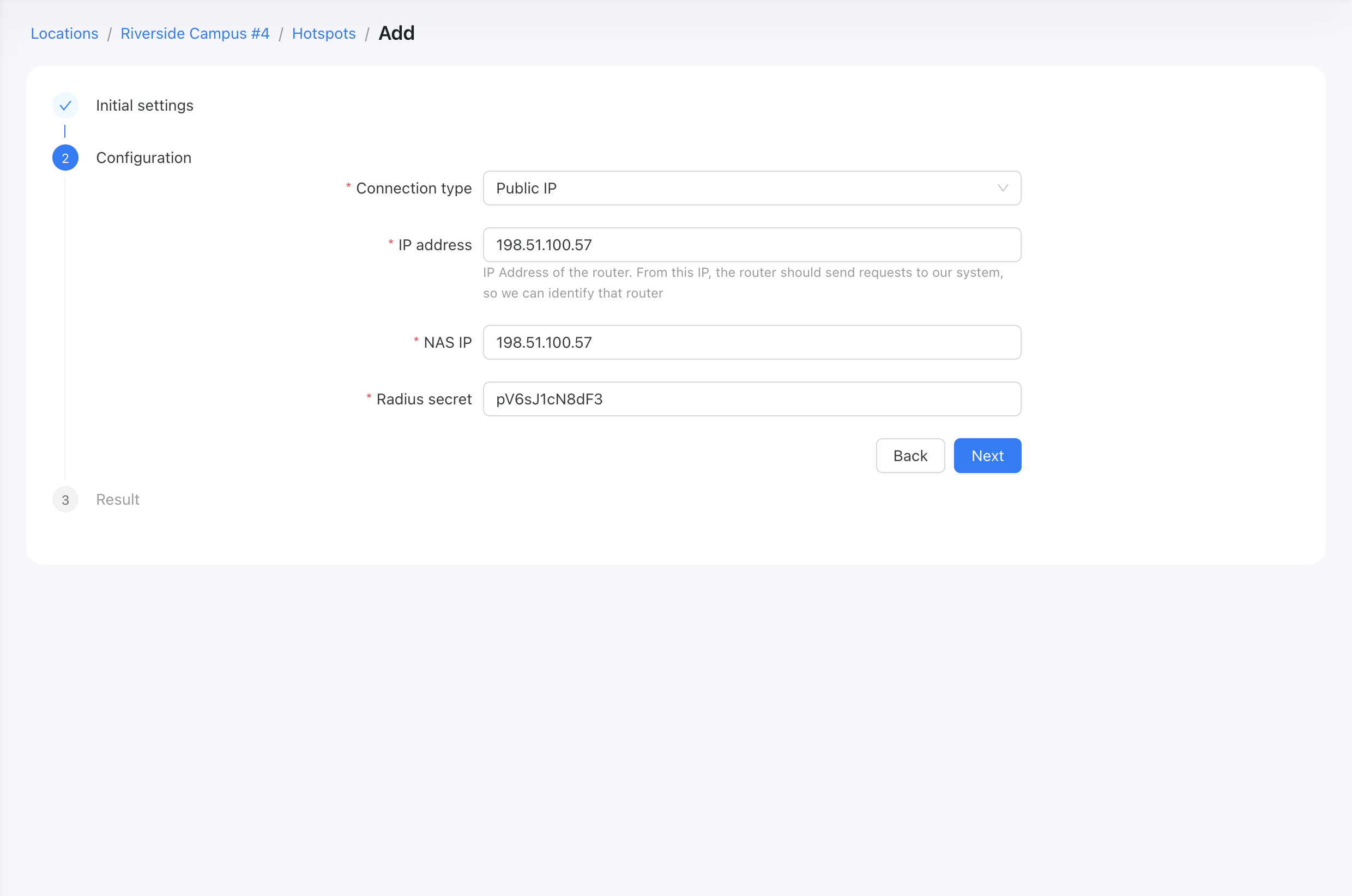Screen dimensions: 1352x896
Task: Click the IP address help text
Action: (743, 283)
